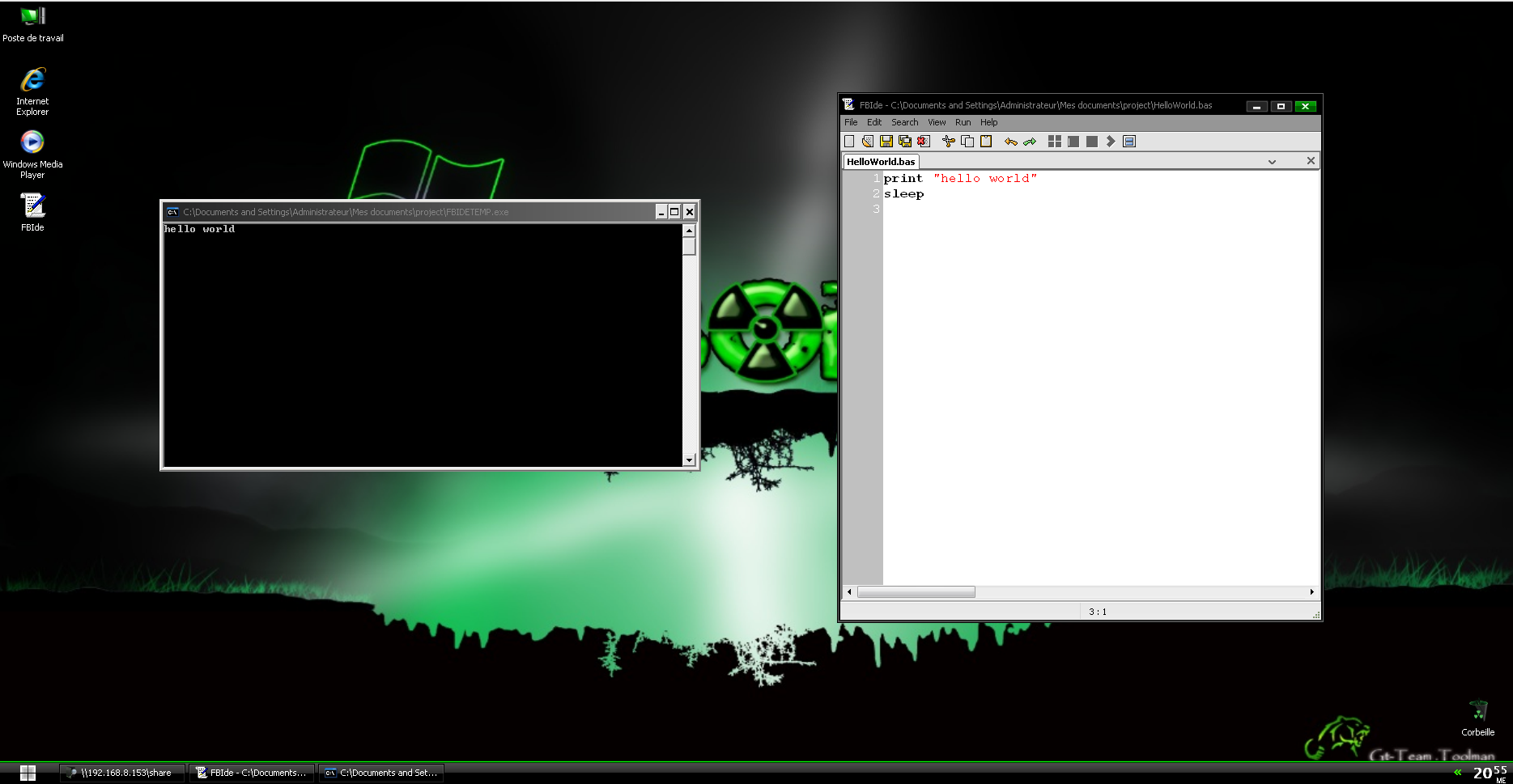
Task: Switch to the share folder taskbar button
Action: click(x=122, y=773)
